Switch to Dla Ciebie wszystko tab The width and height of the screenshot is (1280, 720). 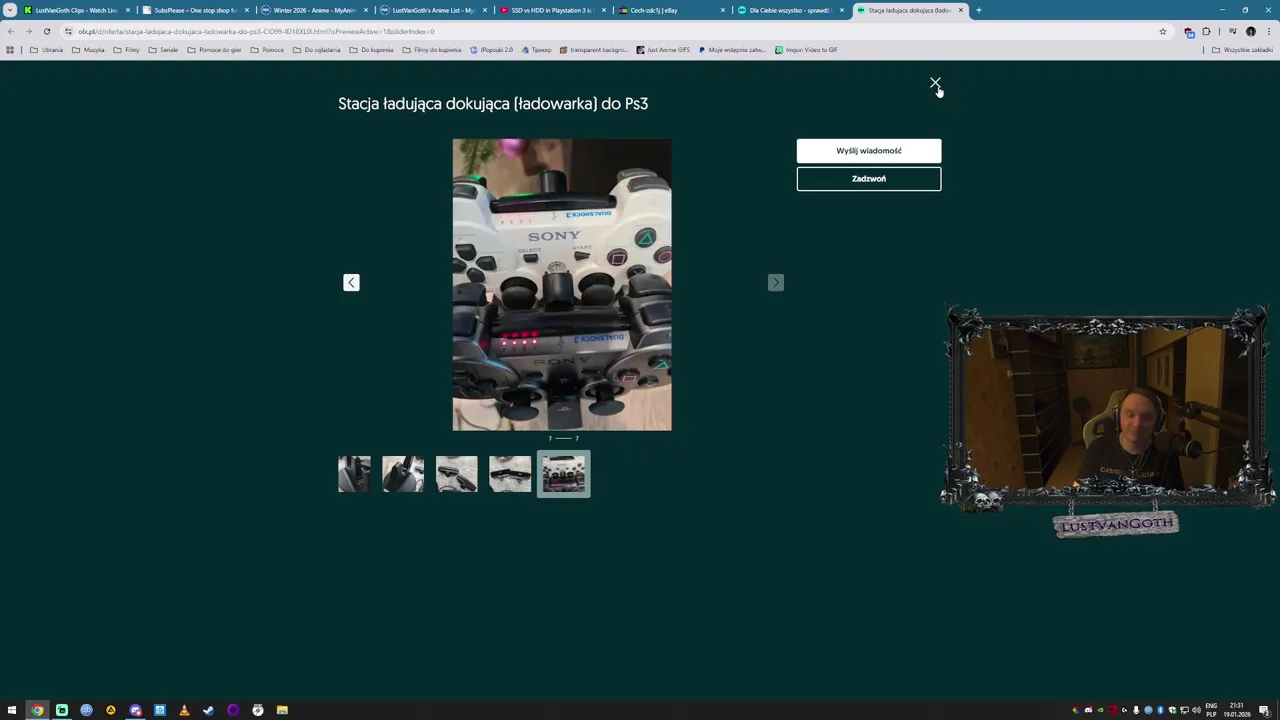point(791,10)
